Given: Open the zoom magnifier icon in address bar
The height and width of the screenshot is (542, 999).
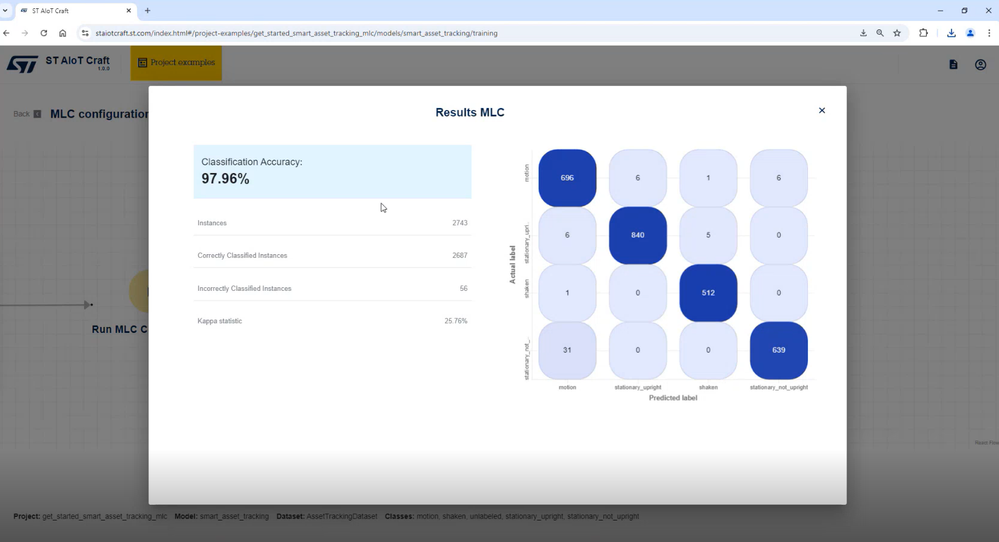Looking at the screenshot, I should (x=880, y=33).
